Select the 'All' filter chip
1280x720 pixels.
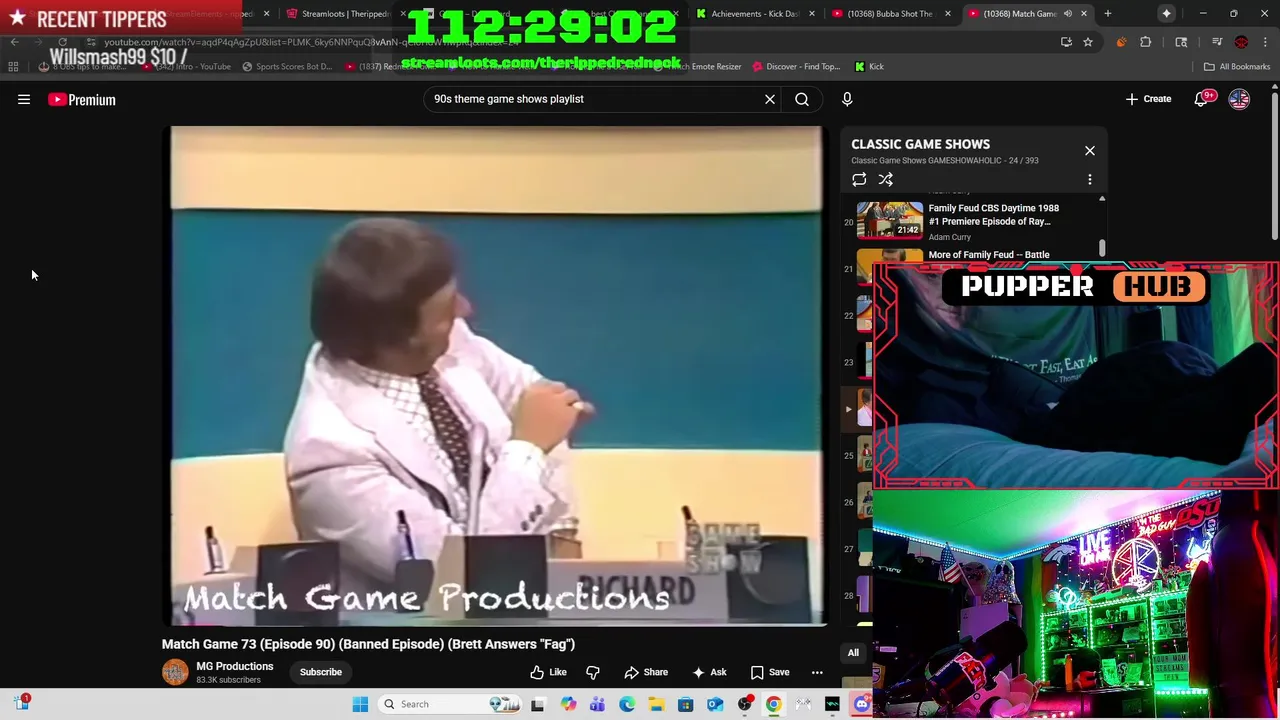pyautogui.click(x=853, y=653)
